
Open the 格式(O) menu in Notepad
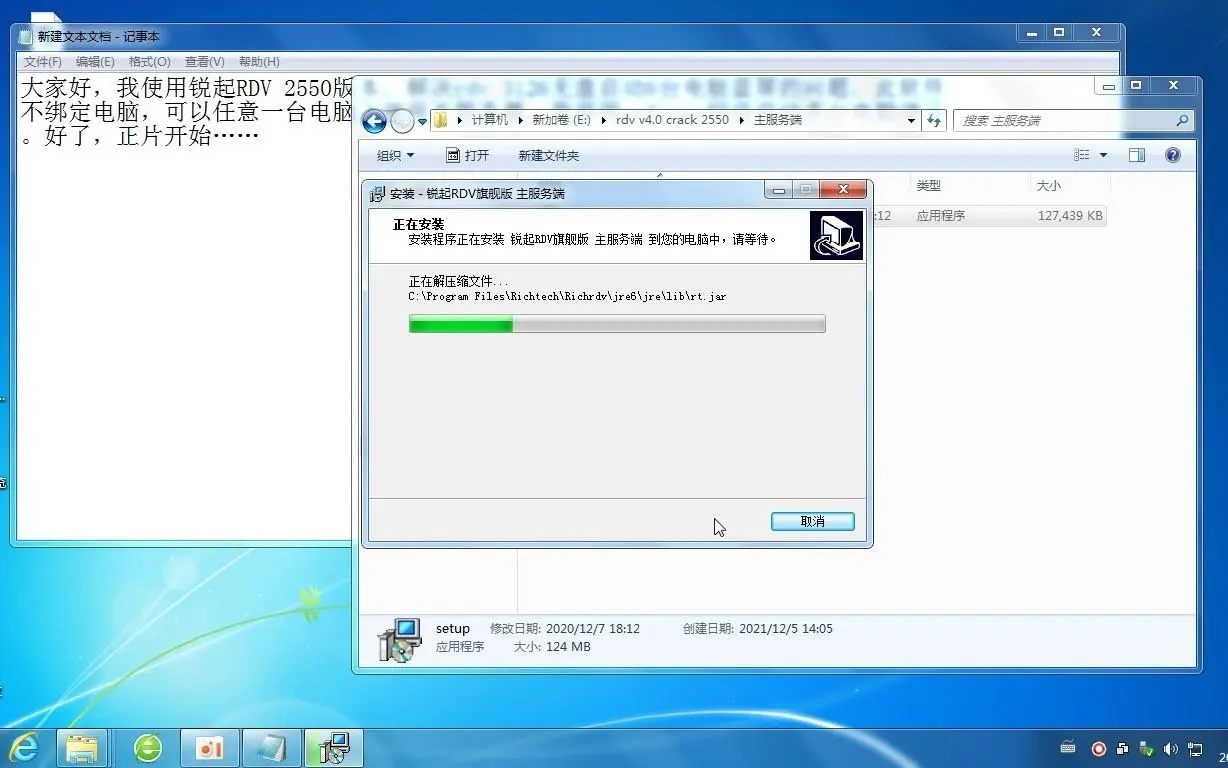click(x=150, y=62)
